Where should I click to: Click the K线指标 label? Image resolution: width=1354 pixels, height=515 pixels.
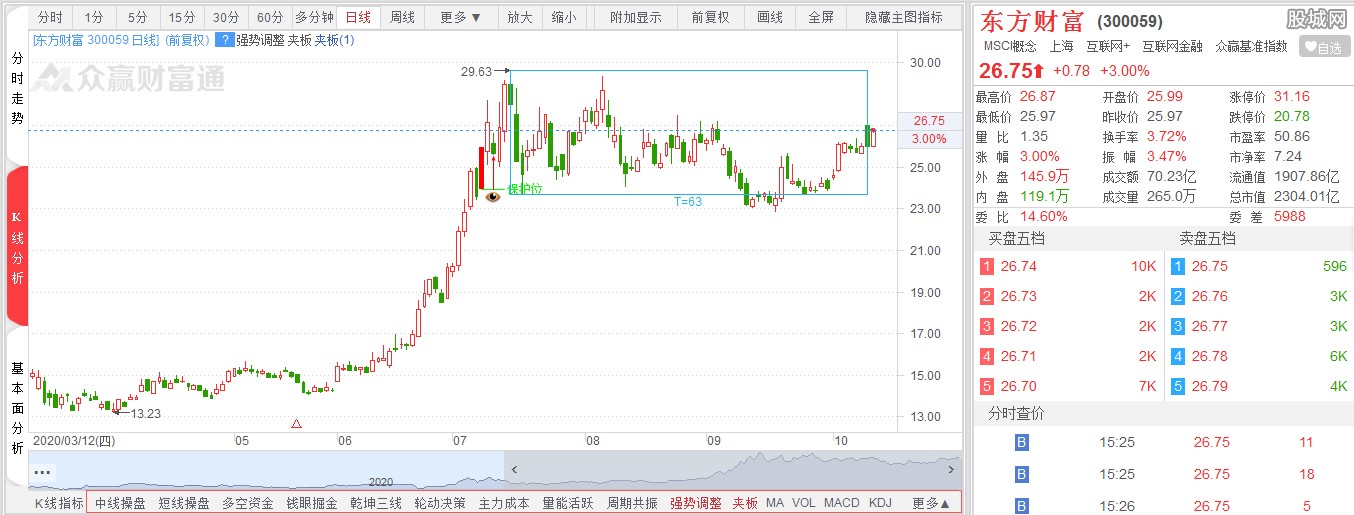(59, 503)
